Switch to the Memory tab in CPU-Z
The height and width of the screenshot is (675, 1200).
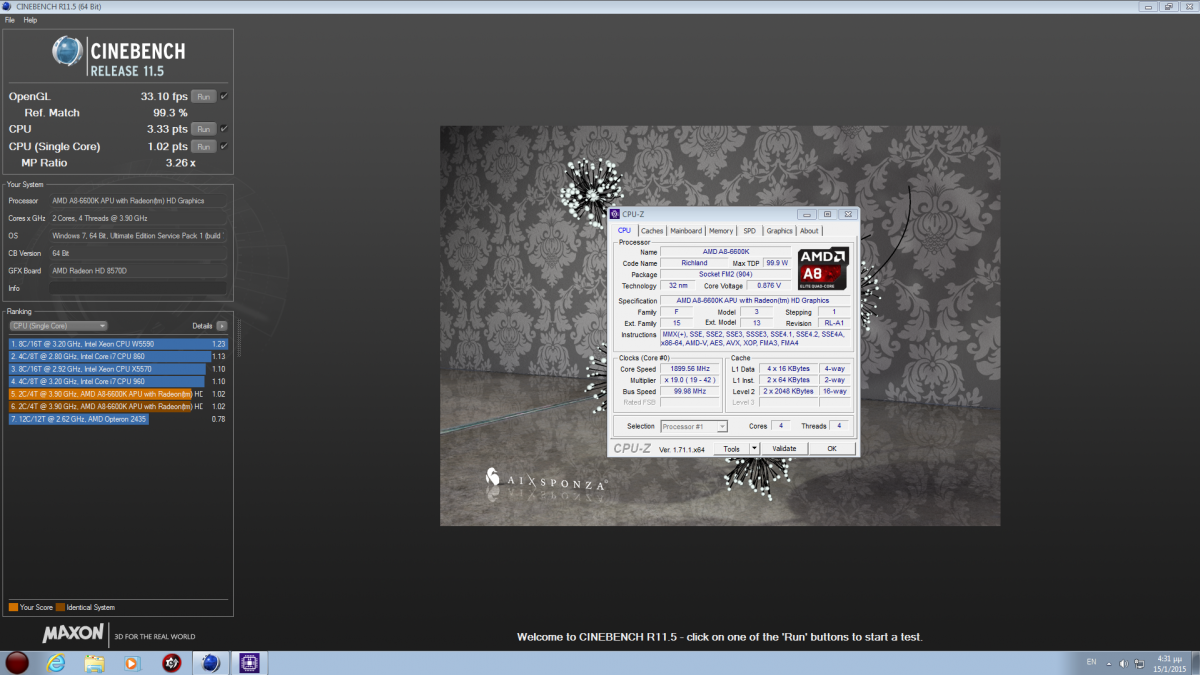721,231
